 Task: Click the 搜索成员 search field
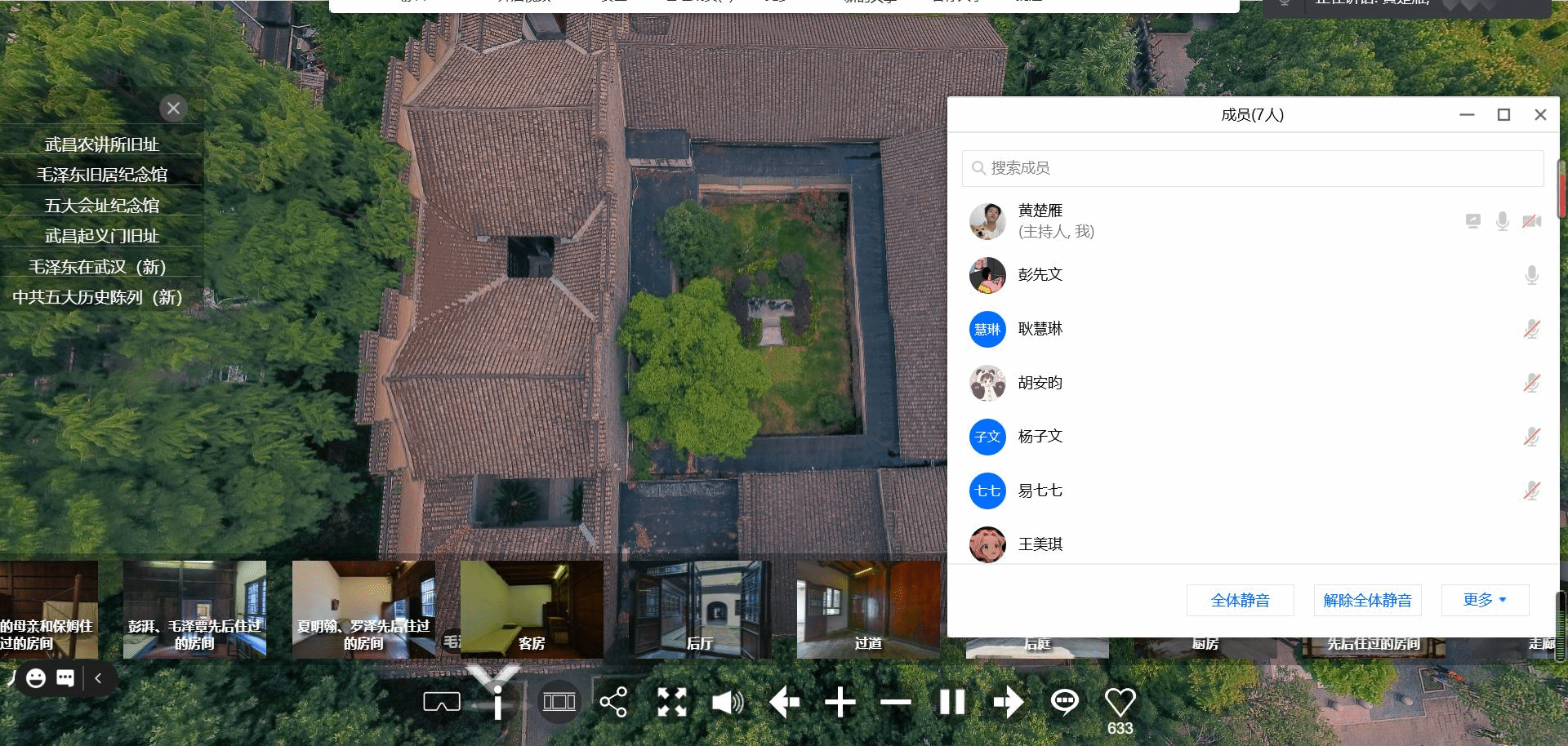tap(1253, 168)
